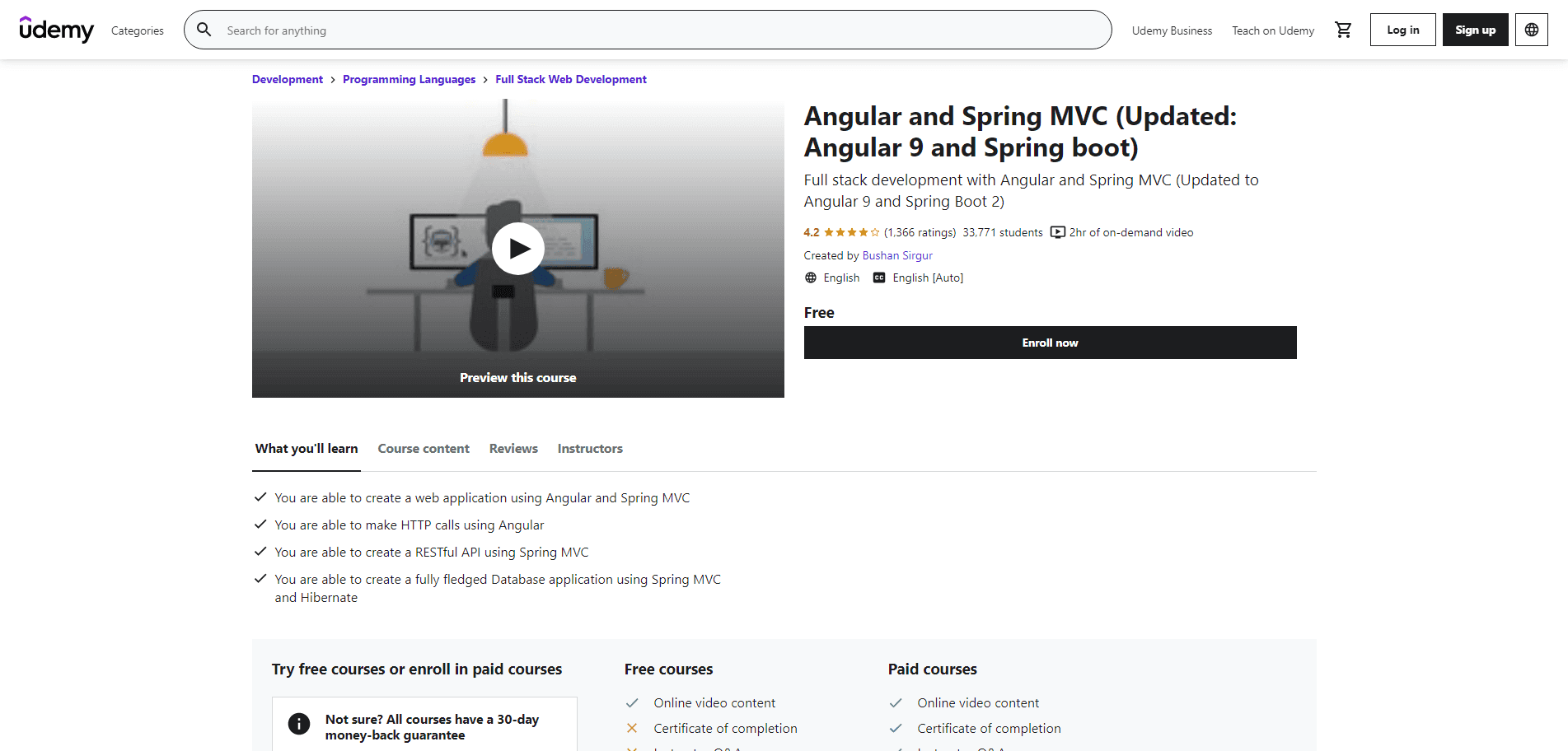The image size is (1568, 751).
Task: Click the on-demand video icon
Action: (1057, 232)
